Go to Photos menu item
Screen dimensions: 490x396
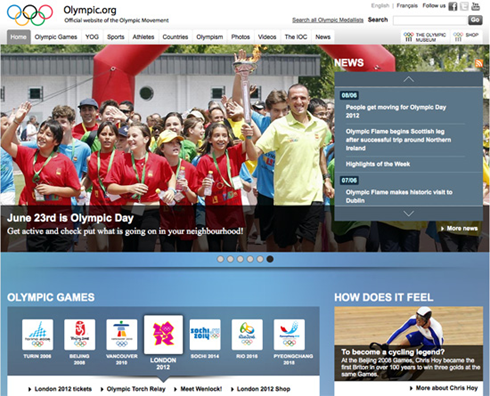[240, 37]
